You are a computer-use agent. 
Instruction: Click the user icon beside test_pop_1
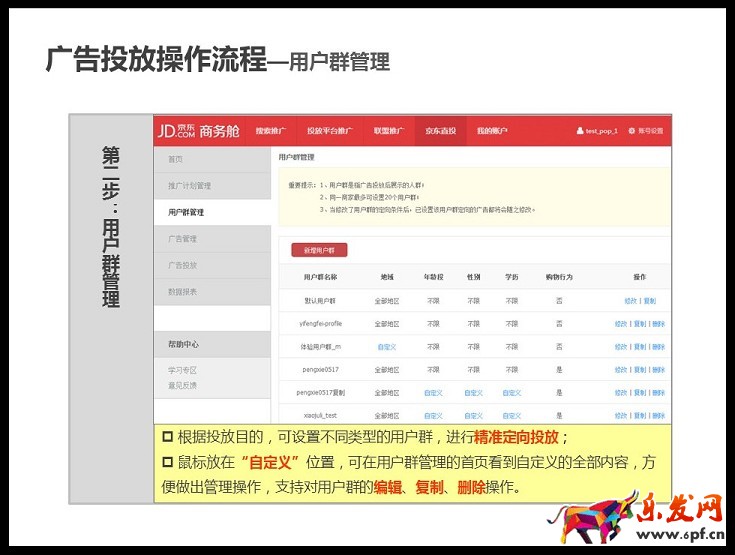(x=580, y=131)
